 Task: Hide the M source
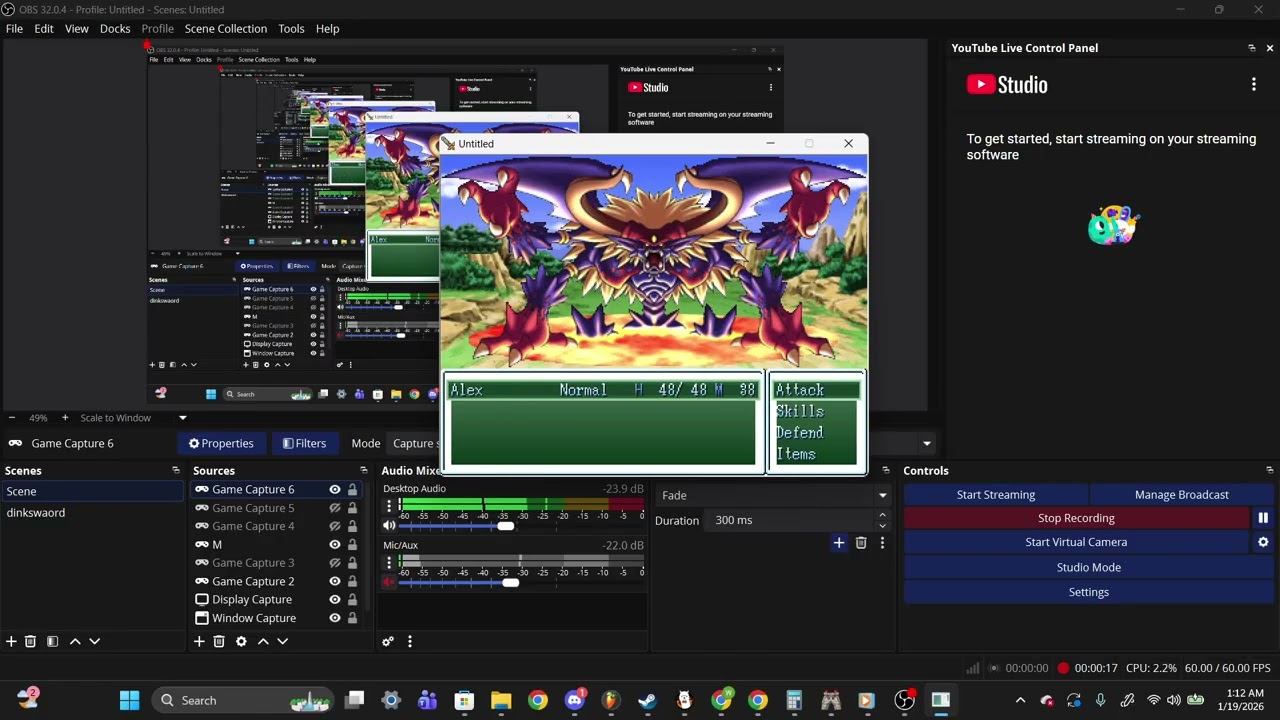pyautogui.click(x=335, y=545)
